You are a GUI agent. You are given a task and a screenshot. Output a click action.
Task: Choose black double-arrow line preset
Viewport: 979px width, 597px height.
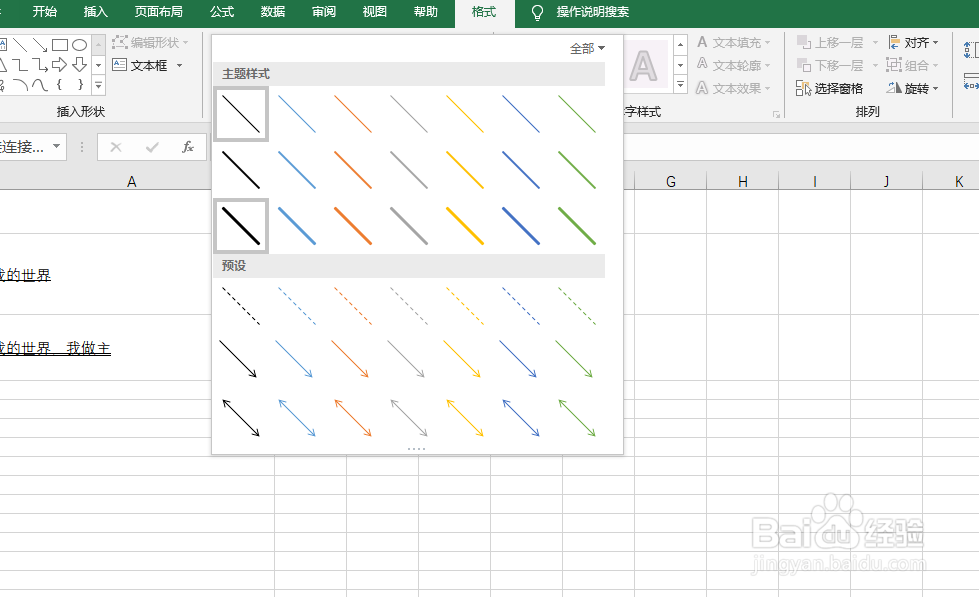(241, 418)
